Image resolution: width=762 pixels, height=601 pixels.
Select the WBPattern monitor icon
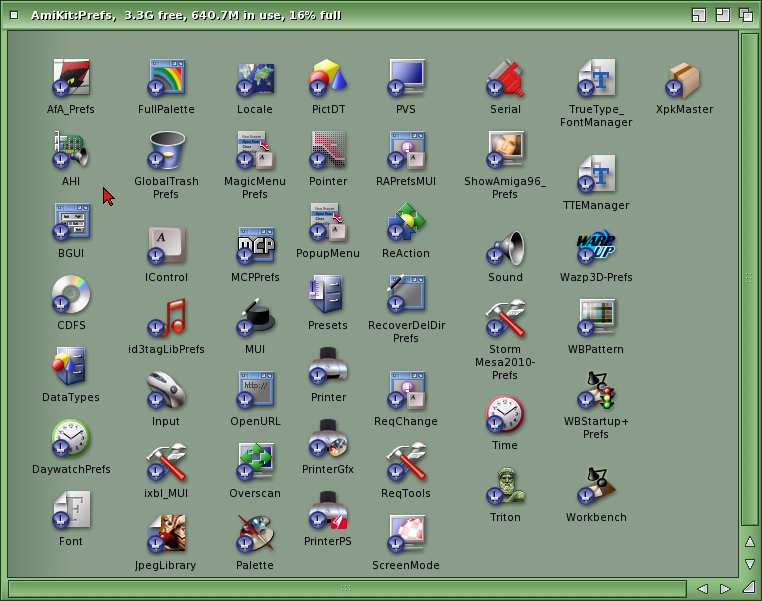click(x=596, y=317)
